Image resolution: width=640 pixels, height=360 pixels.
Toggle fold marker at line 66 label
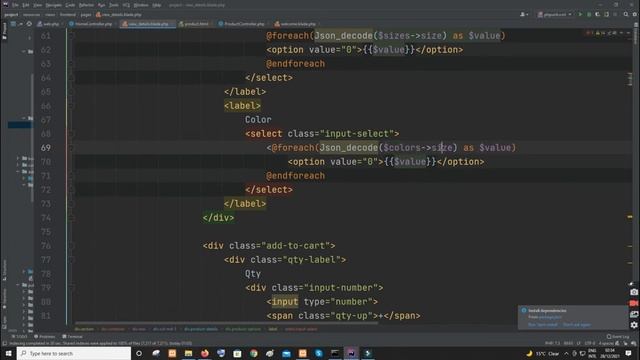pos(71,106)
